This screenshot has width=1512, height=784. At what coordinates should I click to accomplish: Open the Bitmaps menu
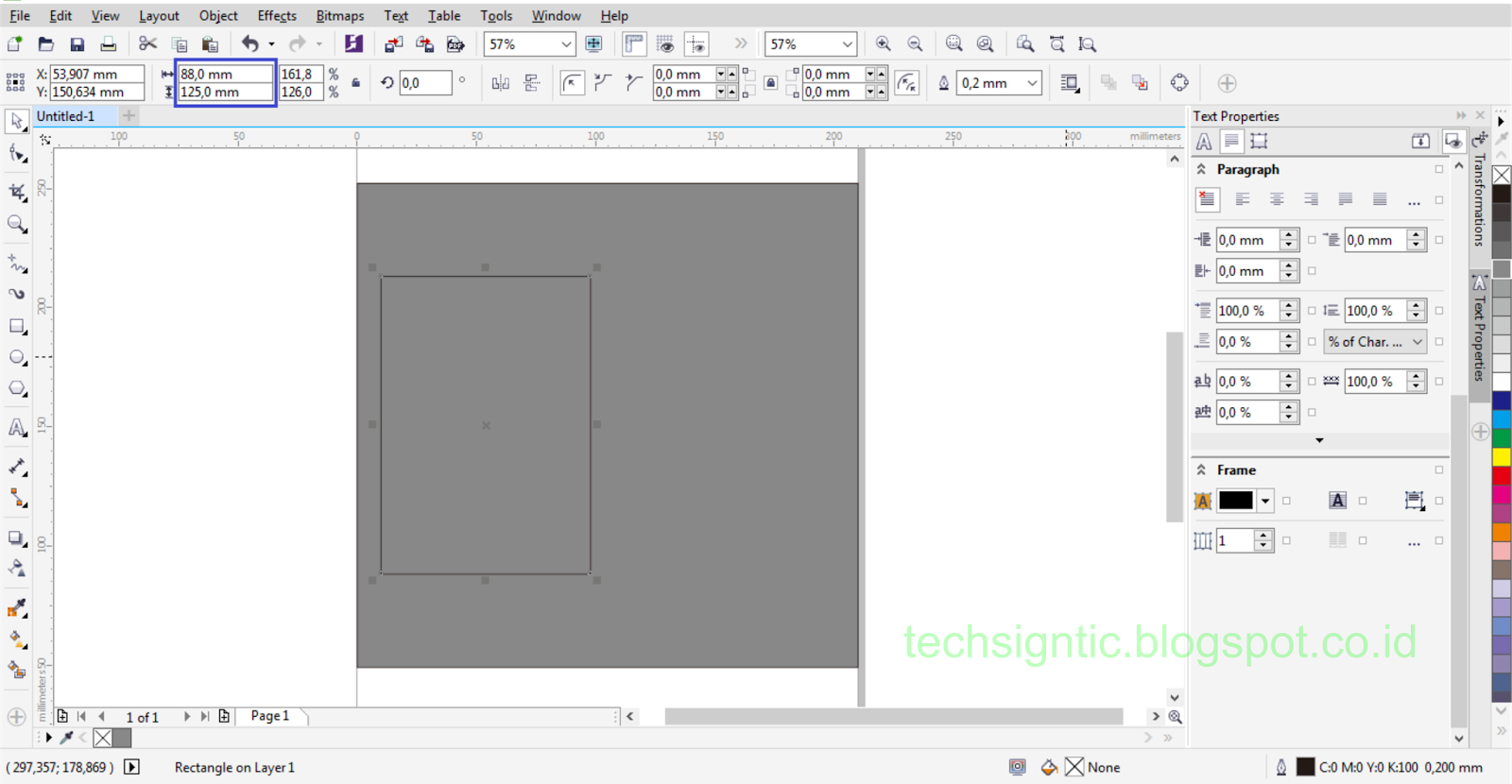tap(339, 15)
